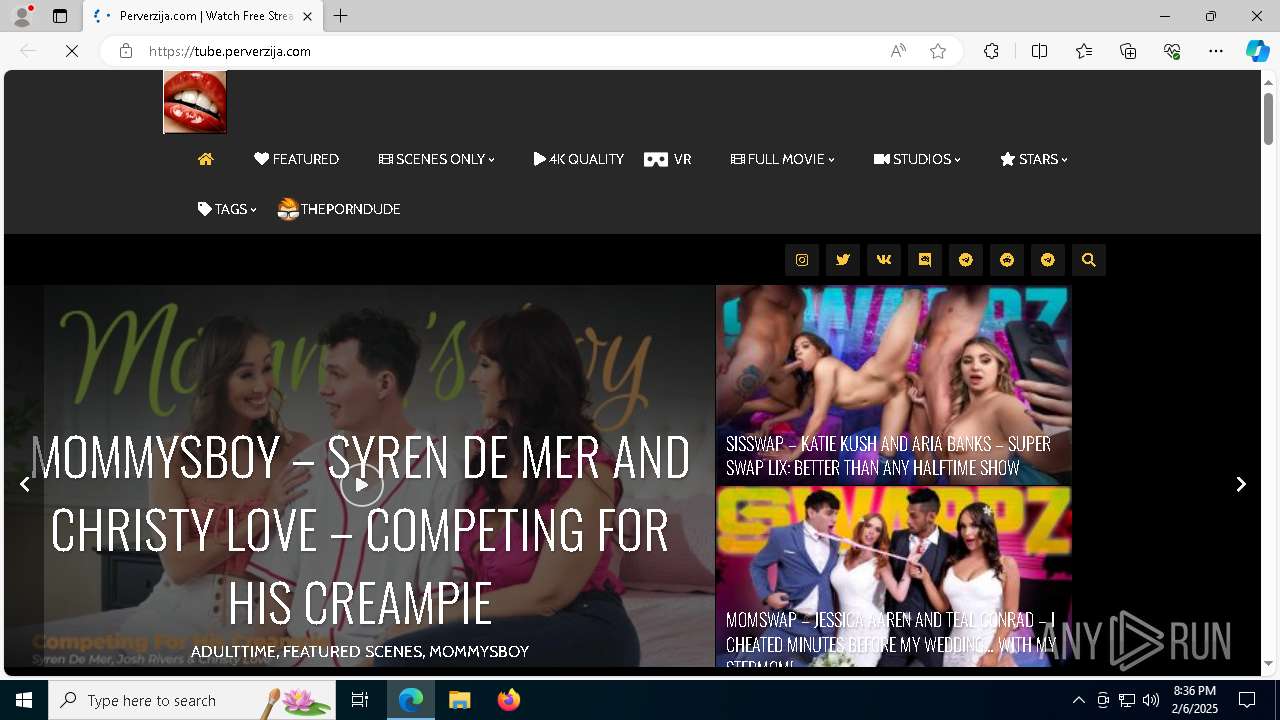Open the Collections icon
Screen dimensions: 1280x720
pos(1128,51)
